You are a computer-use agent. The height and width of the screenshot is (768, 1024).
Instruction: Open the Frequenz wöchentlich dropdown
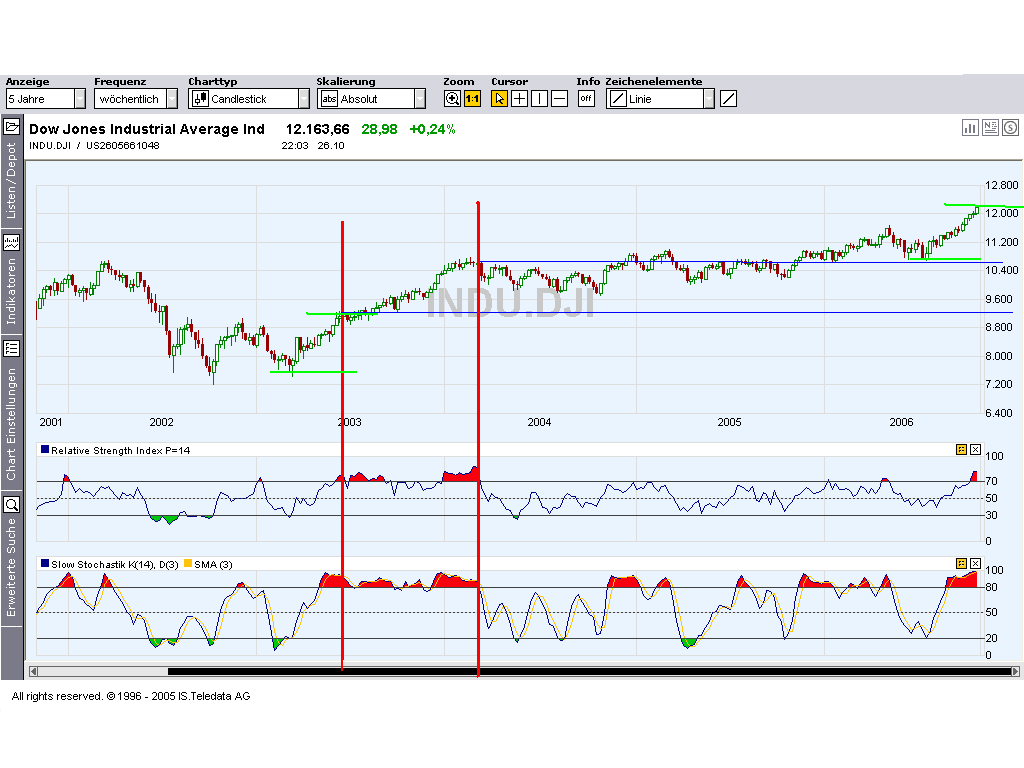tap(136, 99)
